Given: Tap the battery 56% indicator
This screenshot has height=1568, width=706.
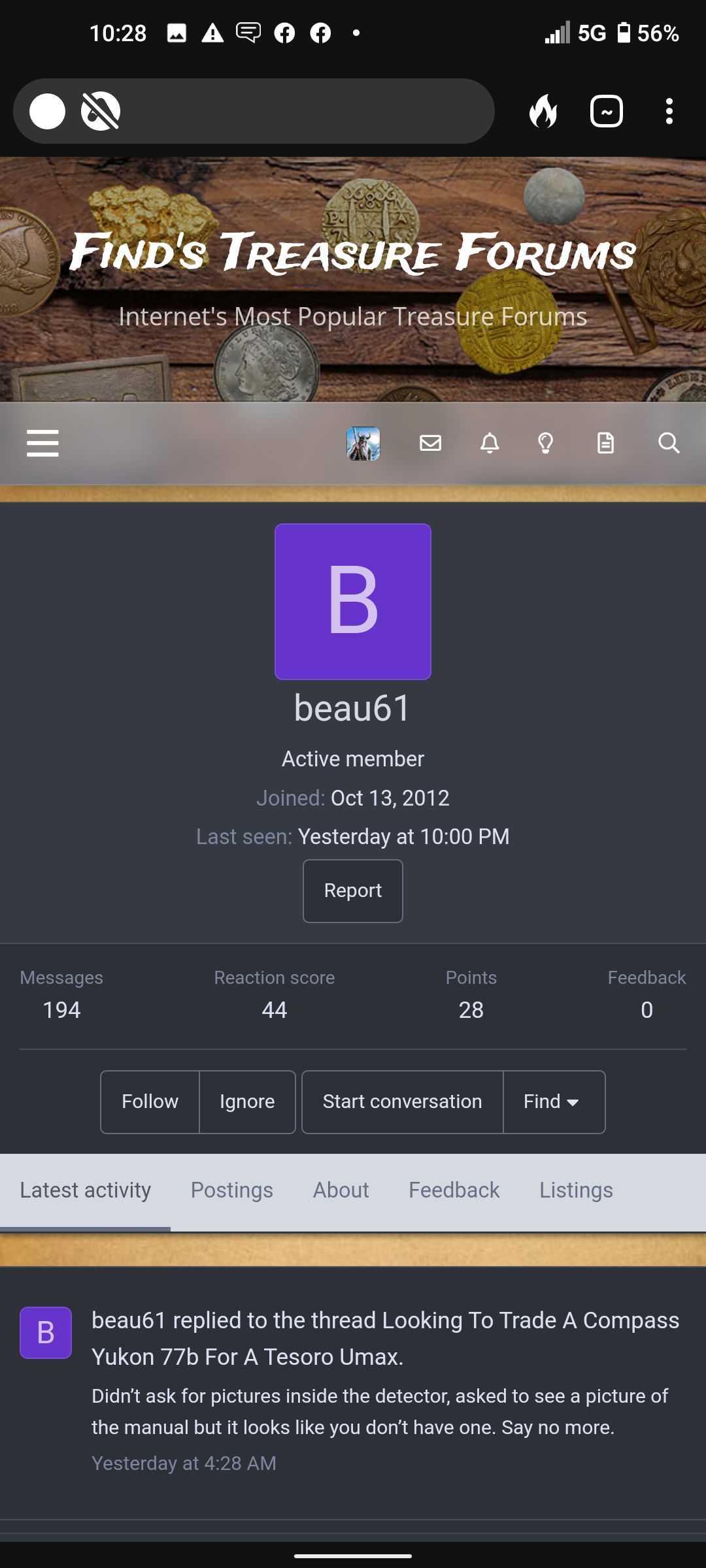Looking at the screenshot, I should tap(648, 33).
